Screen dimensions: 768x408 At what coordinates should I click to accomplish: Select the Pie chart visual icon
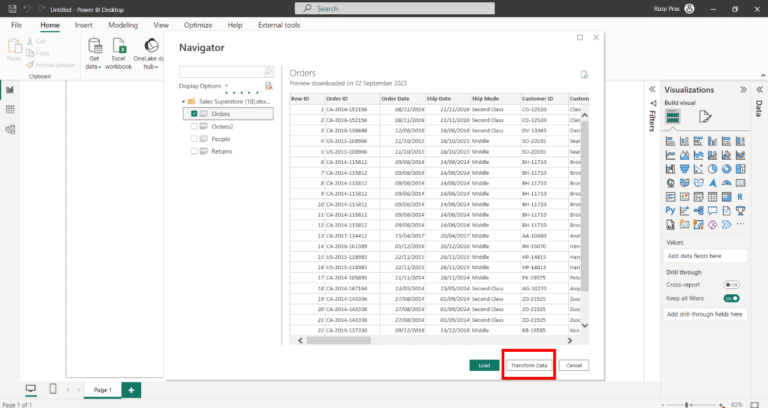712,169
